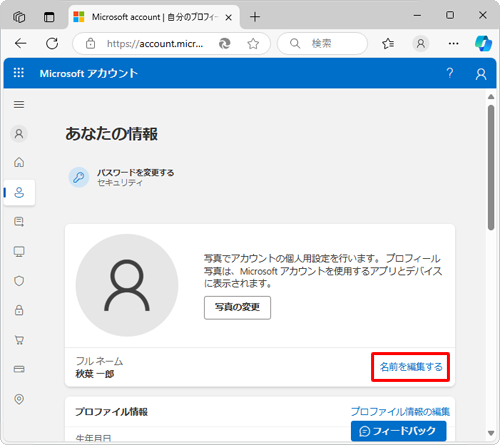Open Edge settings and more menu

pos(453,43)
